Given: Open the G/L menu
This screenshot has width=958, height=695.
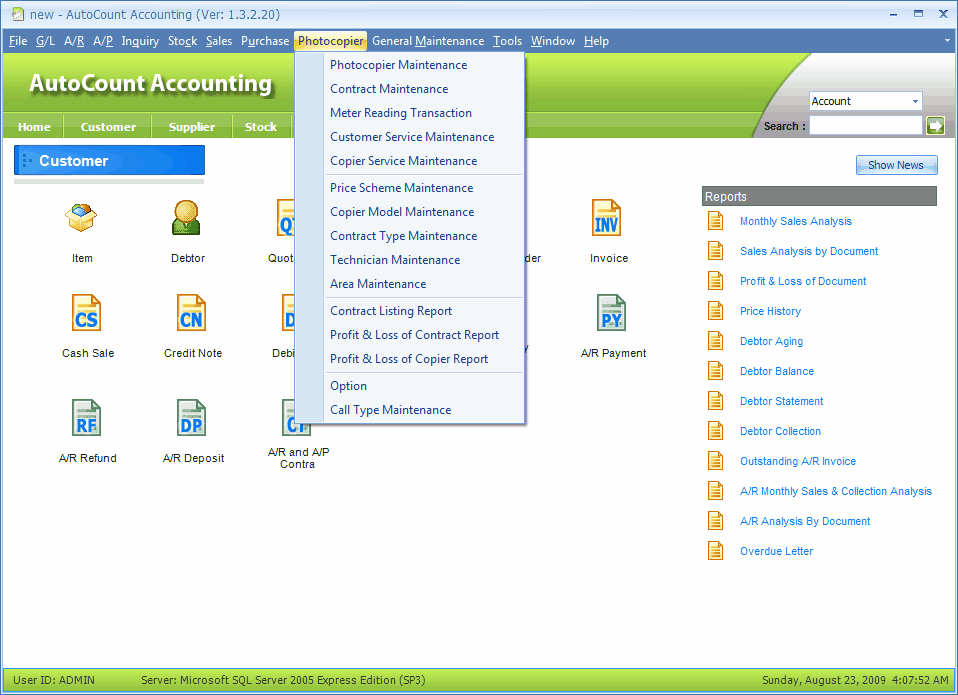Looking at the screenshot, I should (x=45, y=41).
